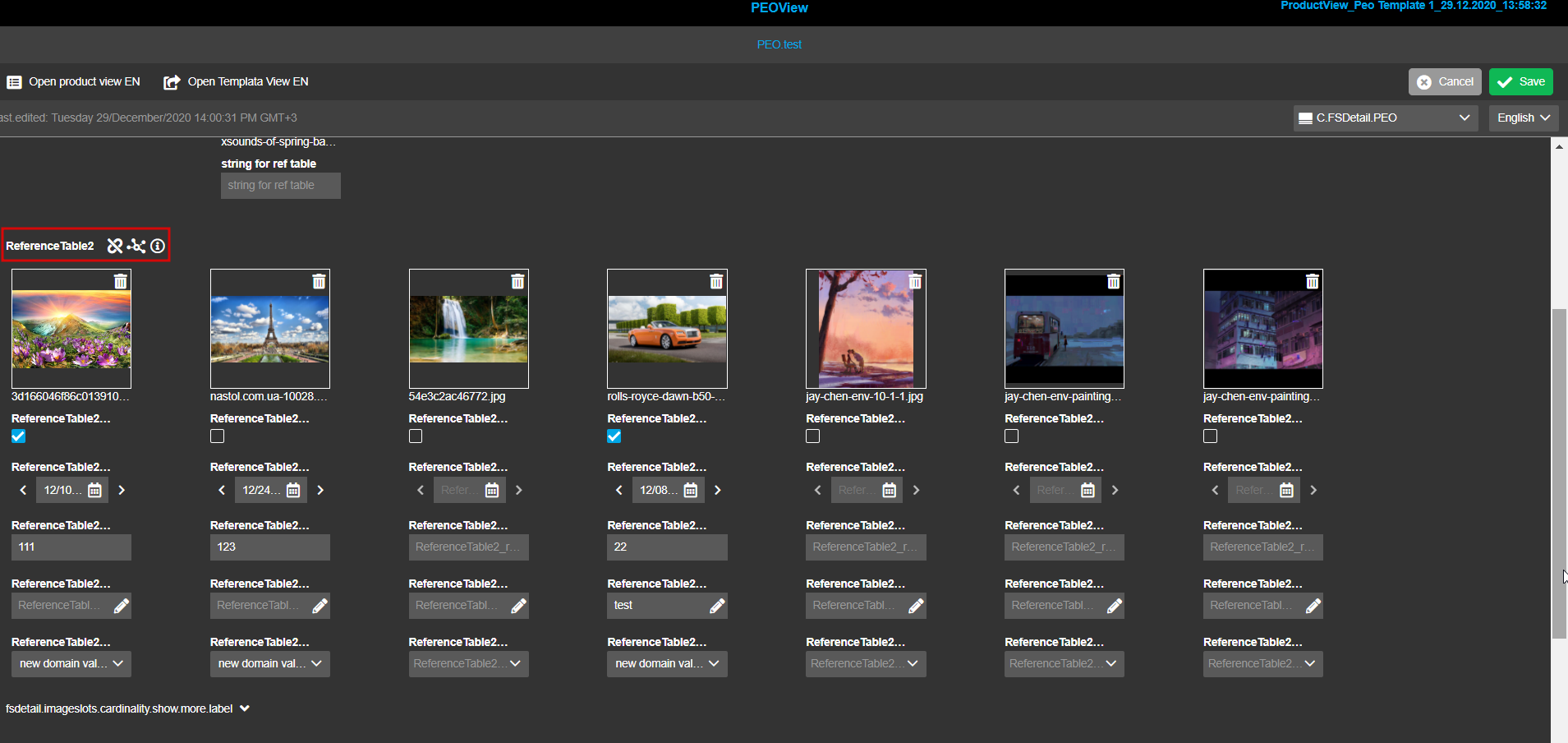Click the node graph icon next to ReferenceTable2
This screenshot has height=743, width=1568.
tap(136, 246)
